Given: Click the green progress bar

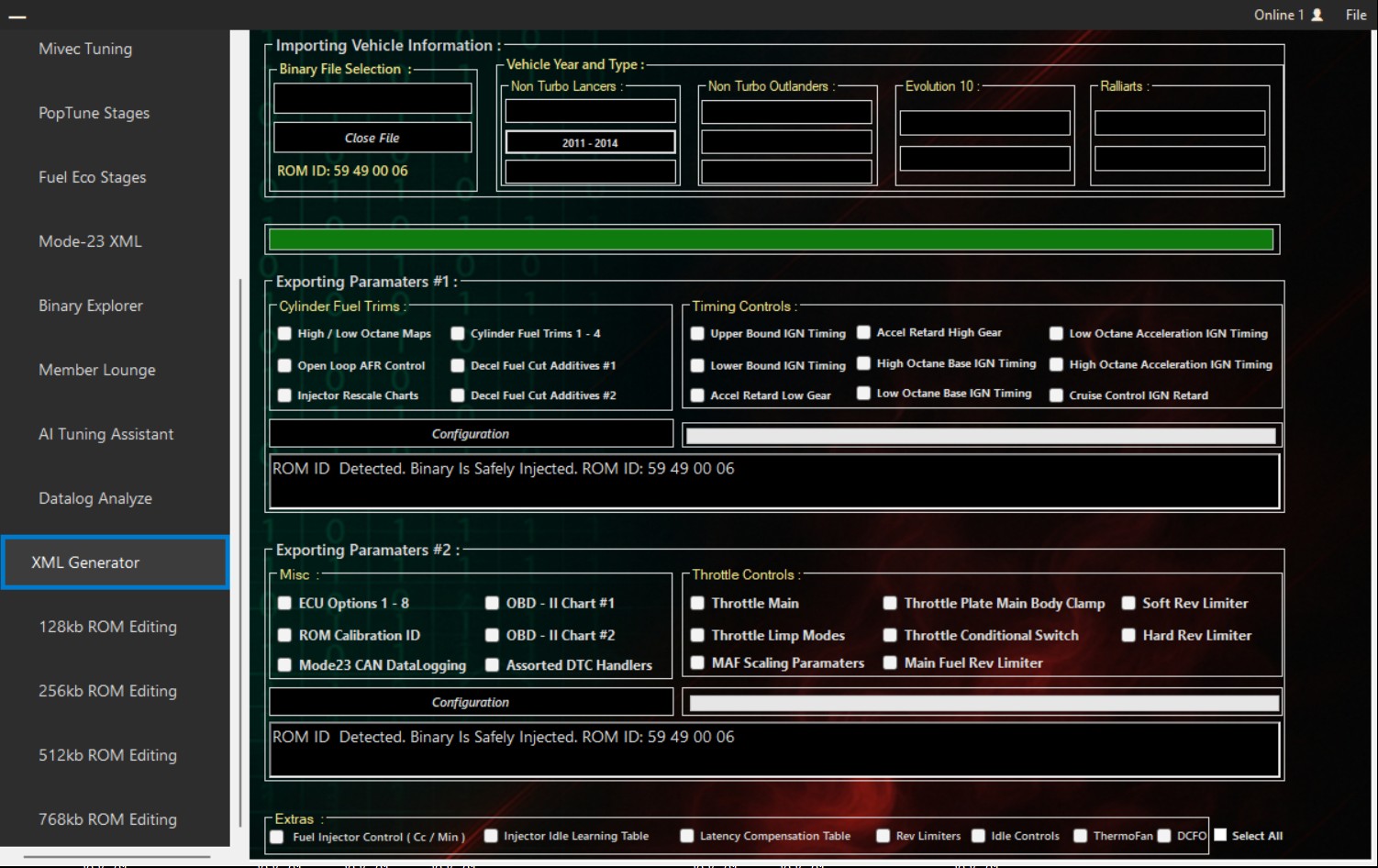Looking at the screenshot, I should (771, 239).
